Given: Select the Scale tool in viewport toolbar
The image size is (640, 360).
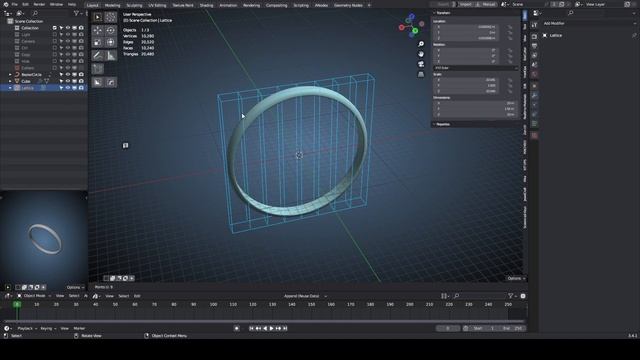Looking at the screenshot, I should click(x=98, y=42).
